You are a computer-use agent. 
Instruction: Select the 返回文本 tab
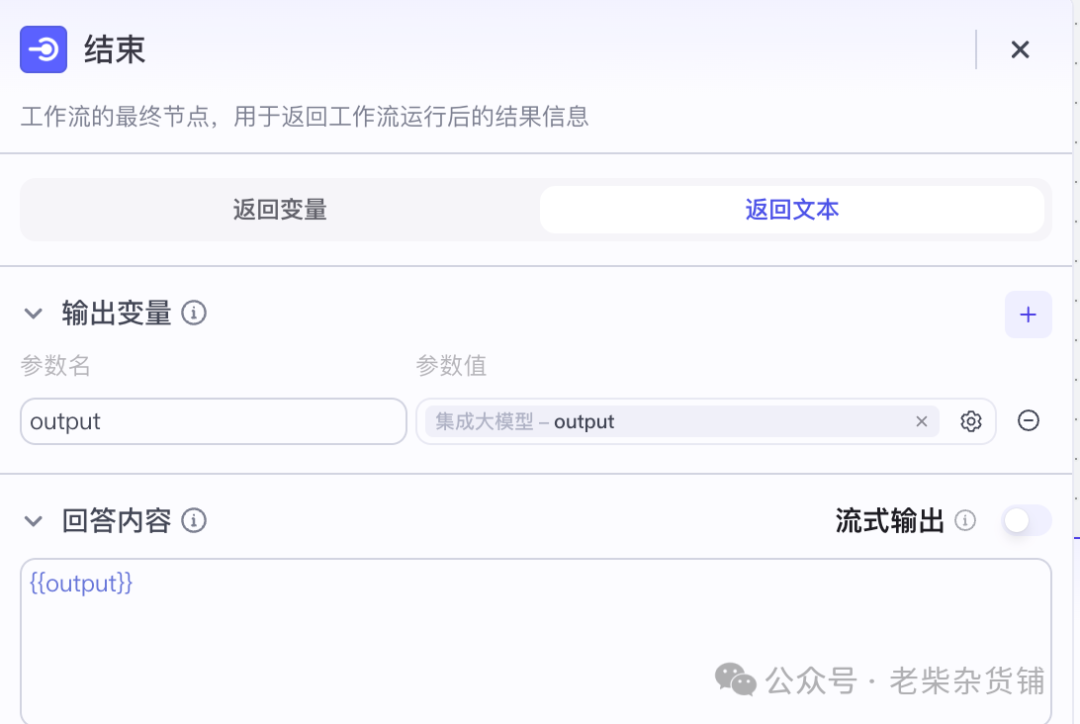(791, 210)
